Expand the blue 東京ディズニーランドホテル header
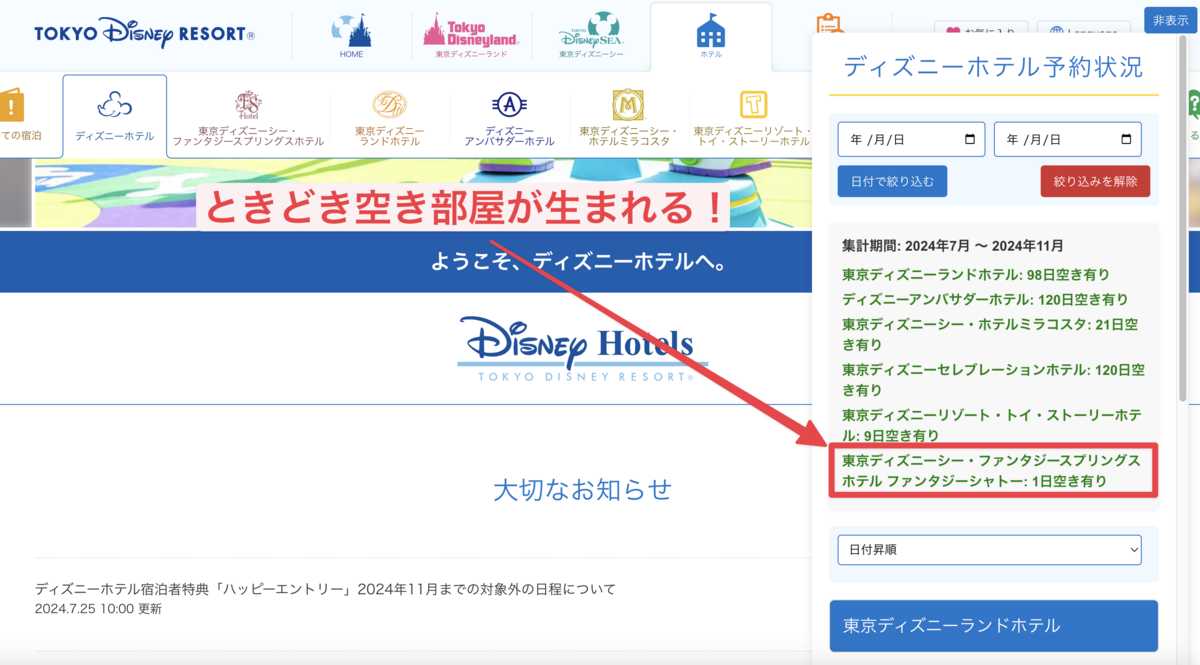 [993, 626]
